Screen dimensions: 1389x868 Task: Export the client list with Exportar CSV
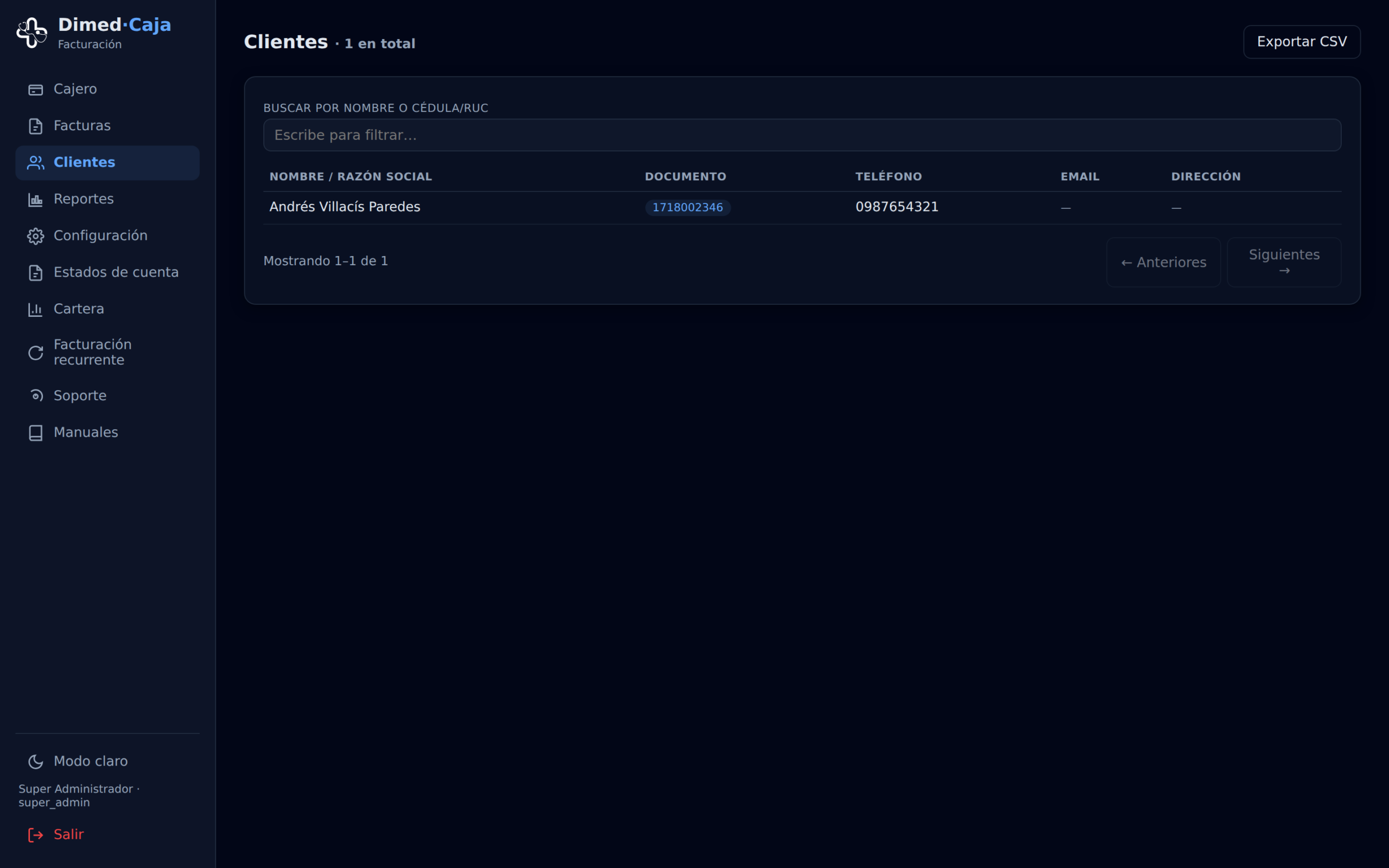(1302, 42)
